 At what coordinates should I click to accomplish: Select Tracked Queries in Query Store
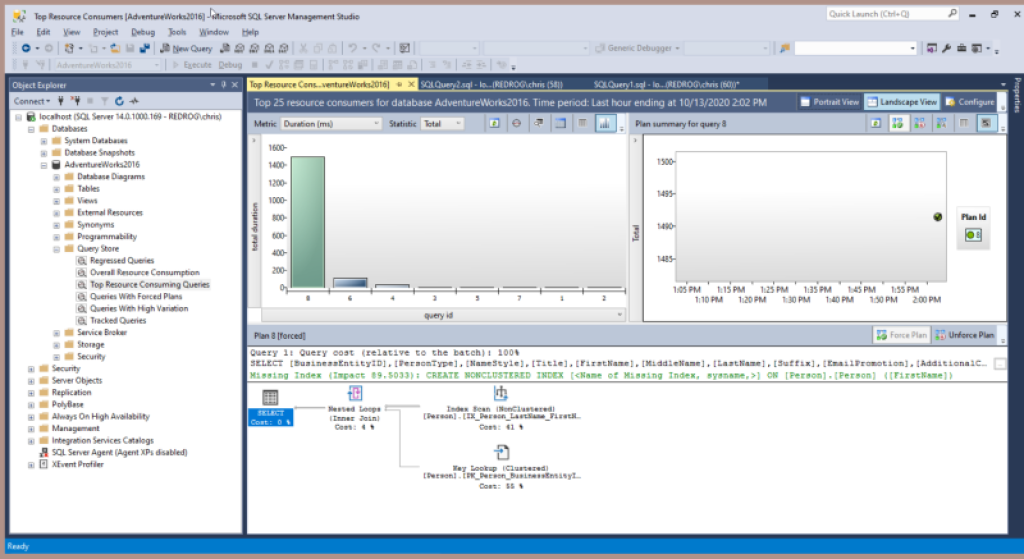coord(118,321)
